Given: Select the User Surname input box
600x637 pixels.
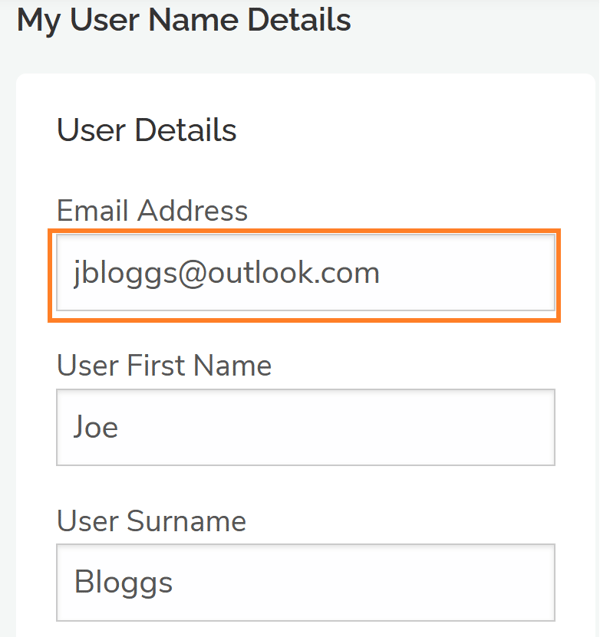Looking at the screenshot, I should coord(305,582).
